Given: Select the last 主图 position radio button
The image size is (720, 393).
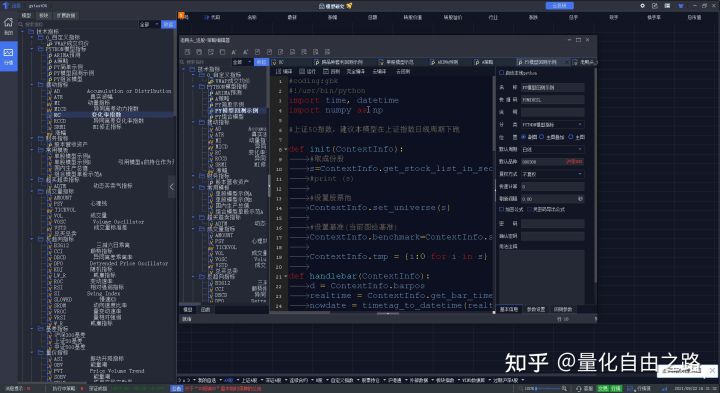Looking at the screenshot, I should pyautogui.click(x=571, y=137).
